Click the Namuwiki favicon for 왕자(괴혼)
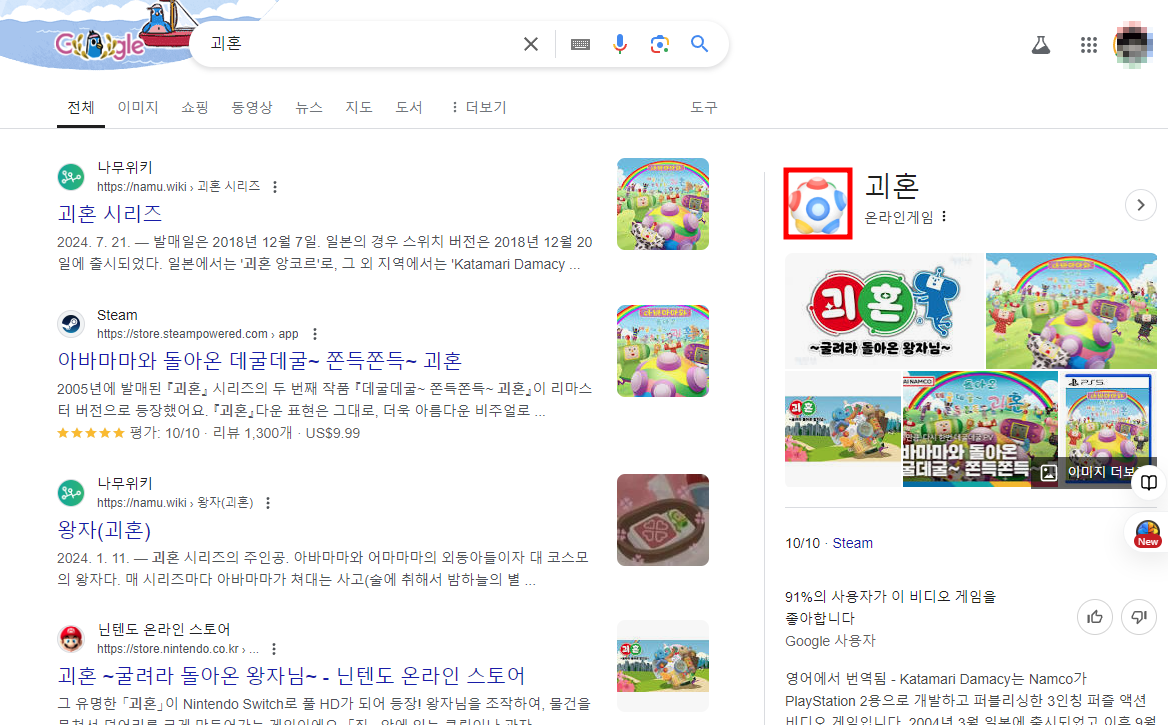The image size is (1168, 725). tap(71, 493)
